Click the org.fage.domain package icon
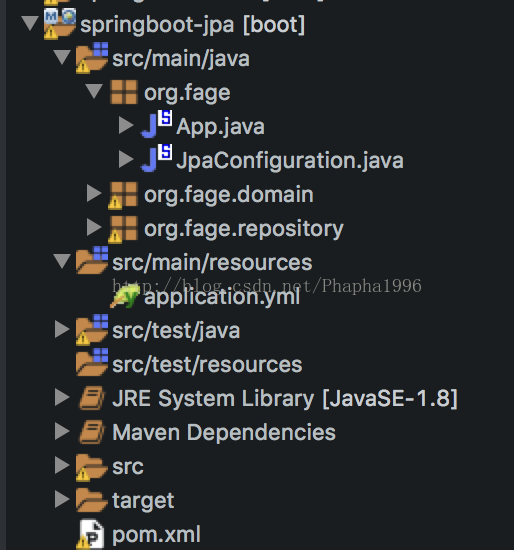514x550 pixels. [123, 195]
